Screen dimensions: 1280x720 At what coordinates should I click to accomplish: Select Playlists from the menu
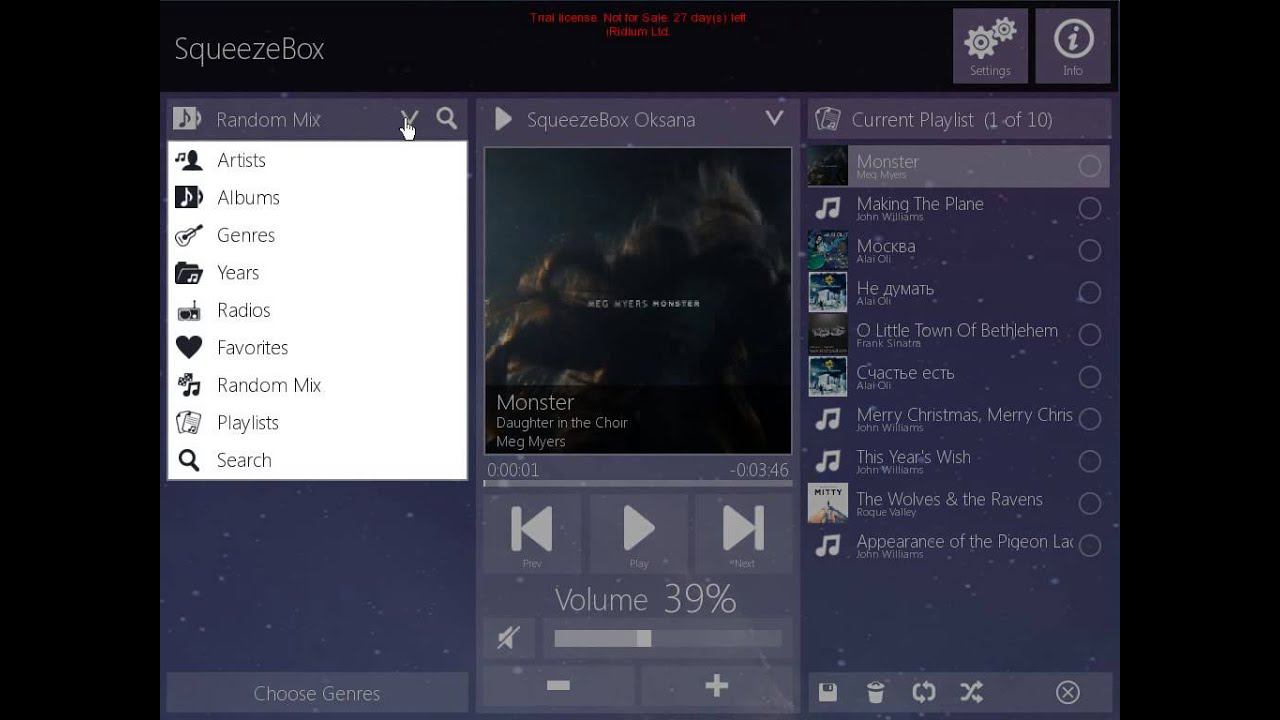point(317,423)
